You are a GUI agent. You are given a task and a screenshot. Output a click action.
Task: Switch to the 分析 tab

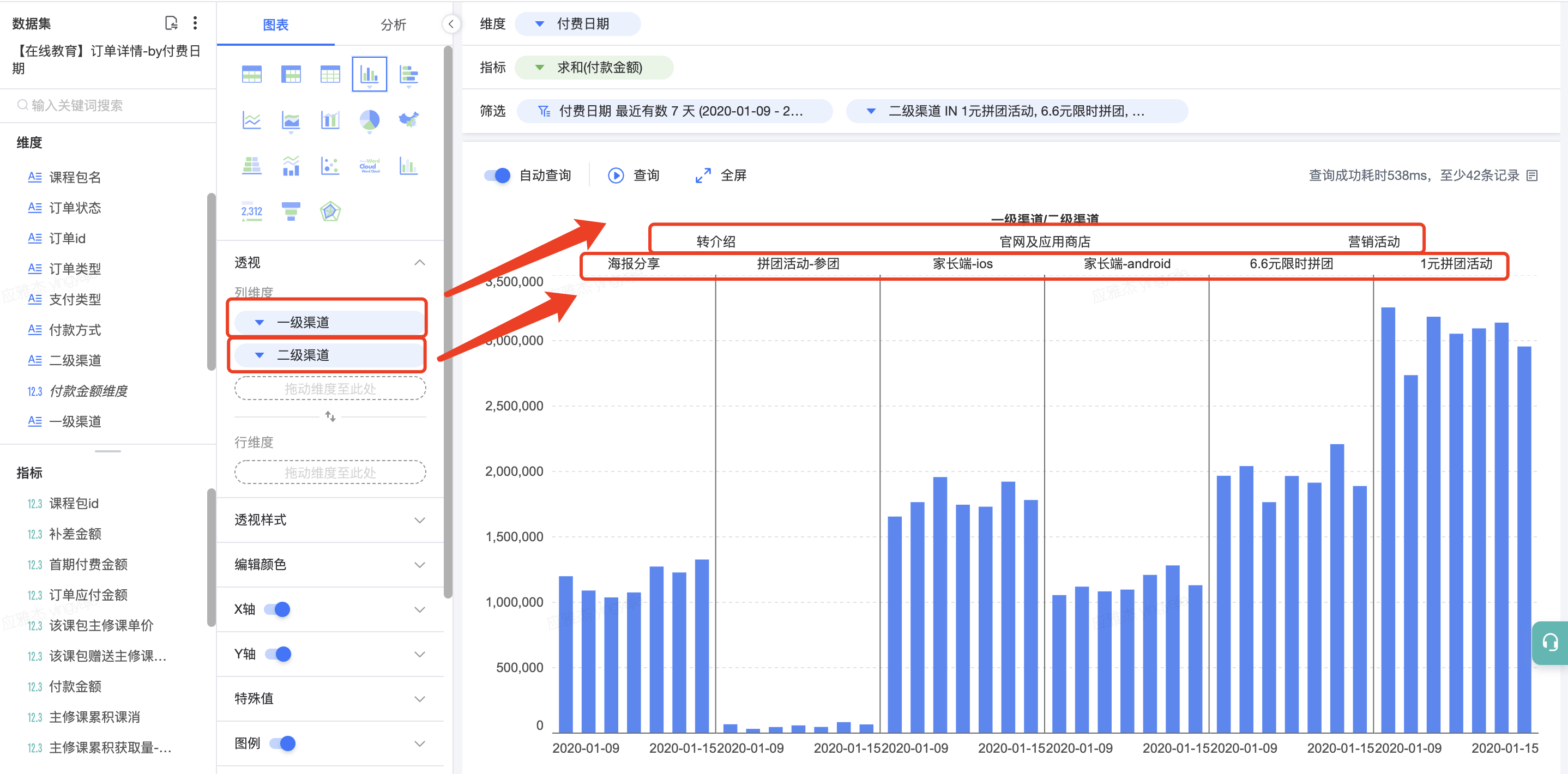point(393,25)
